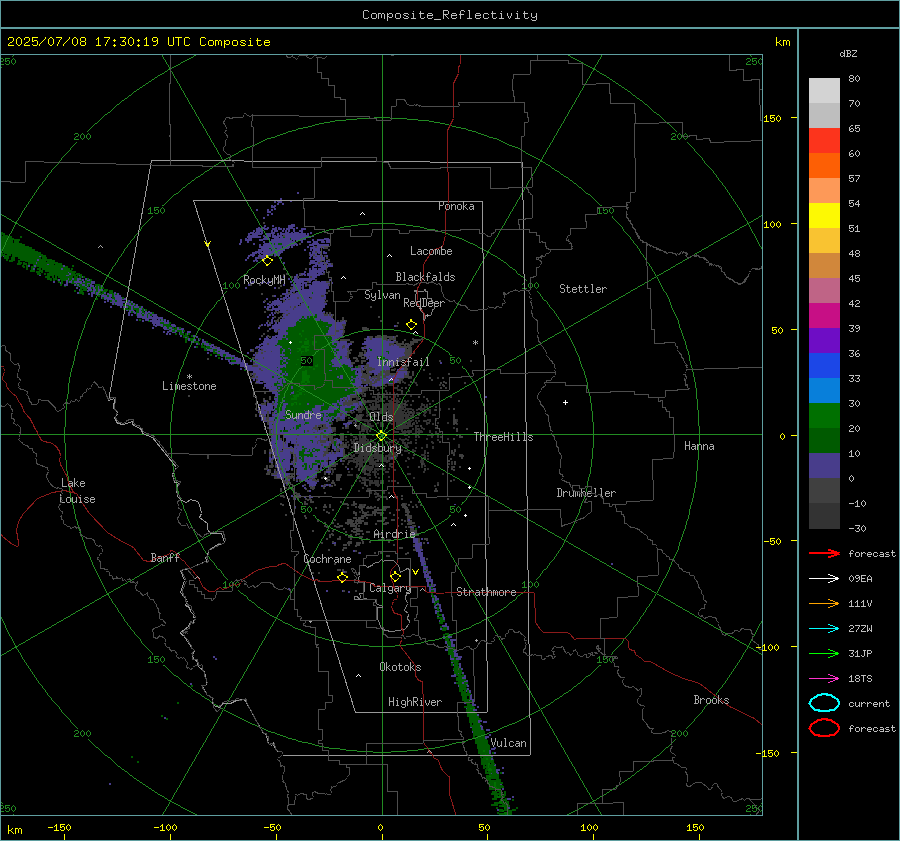Click the yellow diamond marker above Calgary

pos(395,576)
